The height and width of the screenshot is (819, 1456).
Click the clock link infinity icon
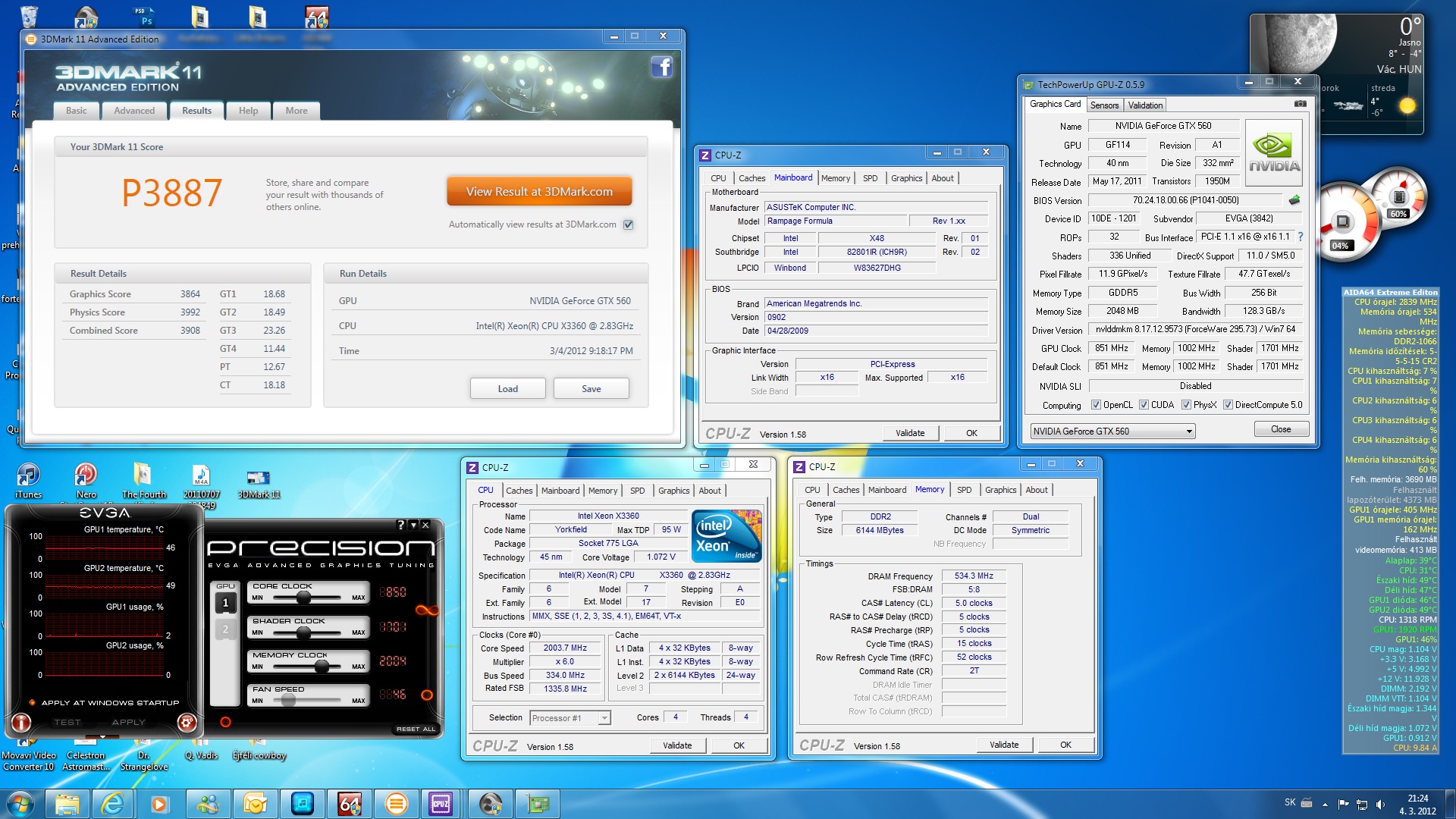pyautogui.click(x=427, y=610)
